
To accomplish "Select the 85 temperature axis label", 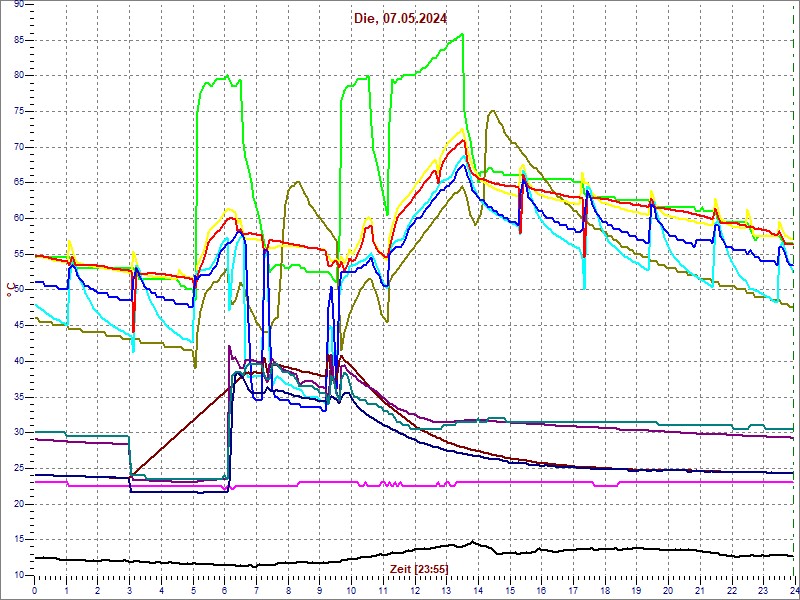I will 18,40.
